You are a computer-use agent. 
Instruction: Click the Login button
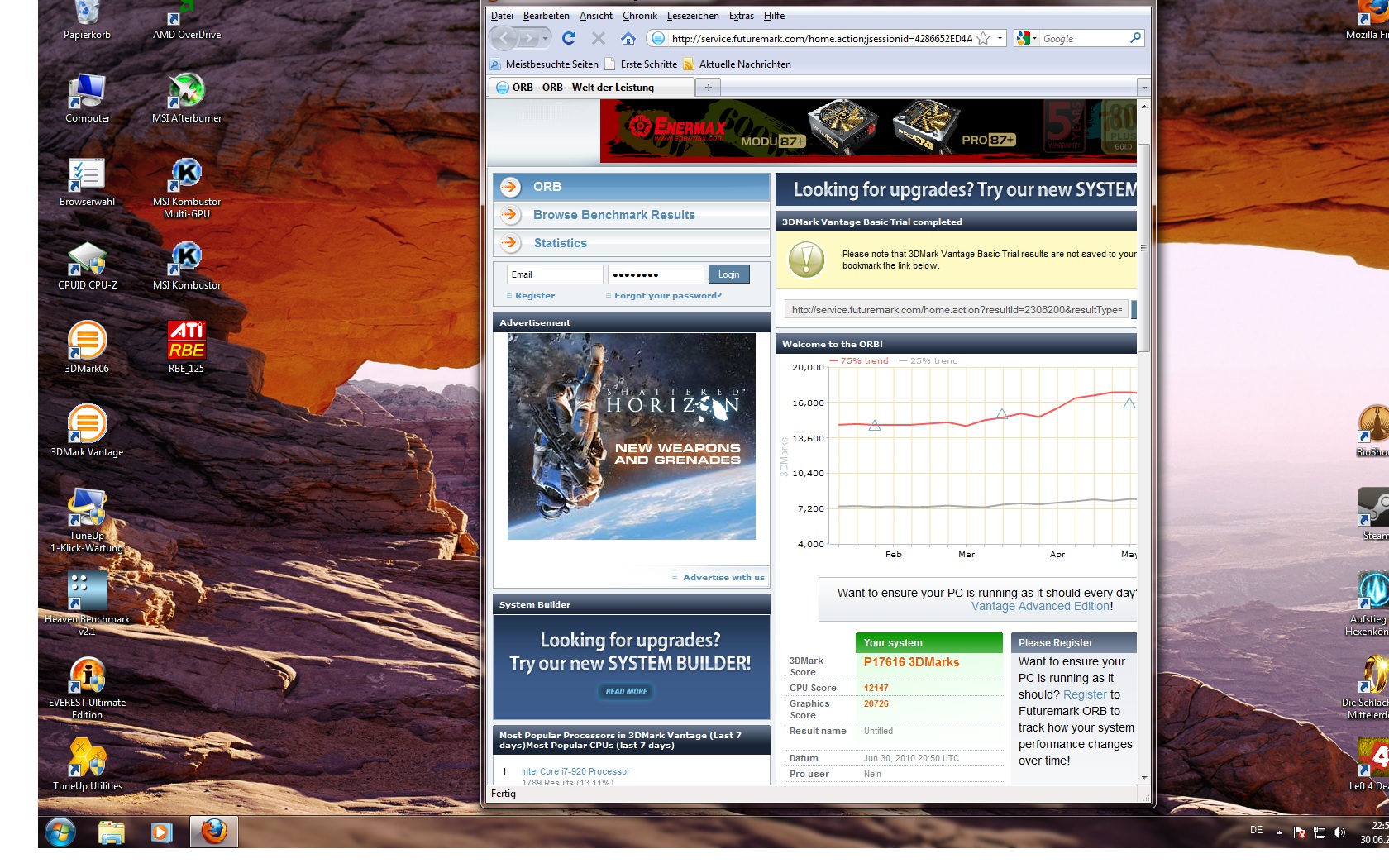pos(729,274)
